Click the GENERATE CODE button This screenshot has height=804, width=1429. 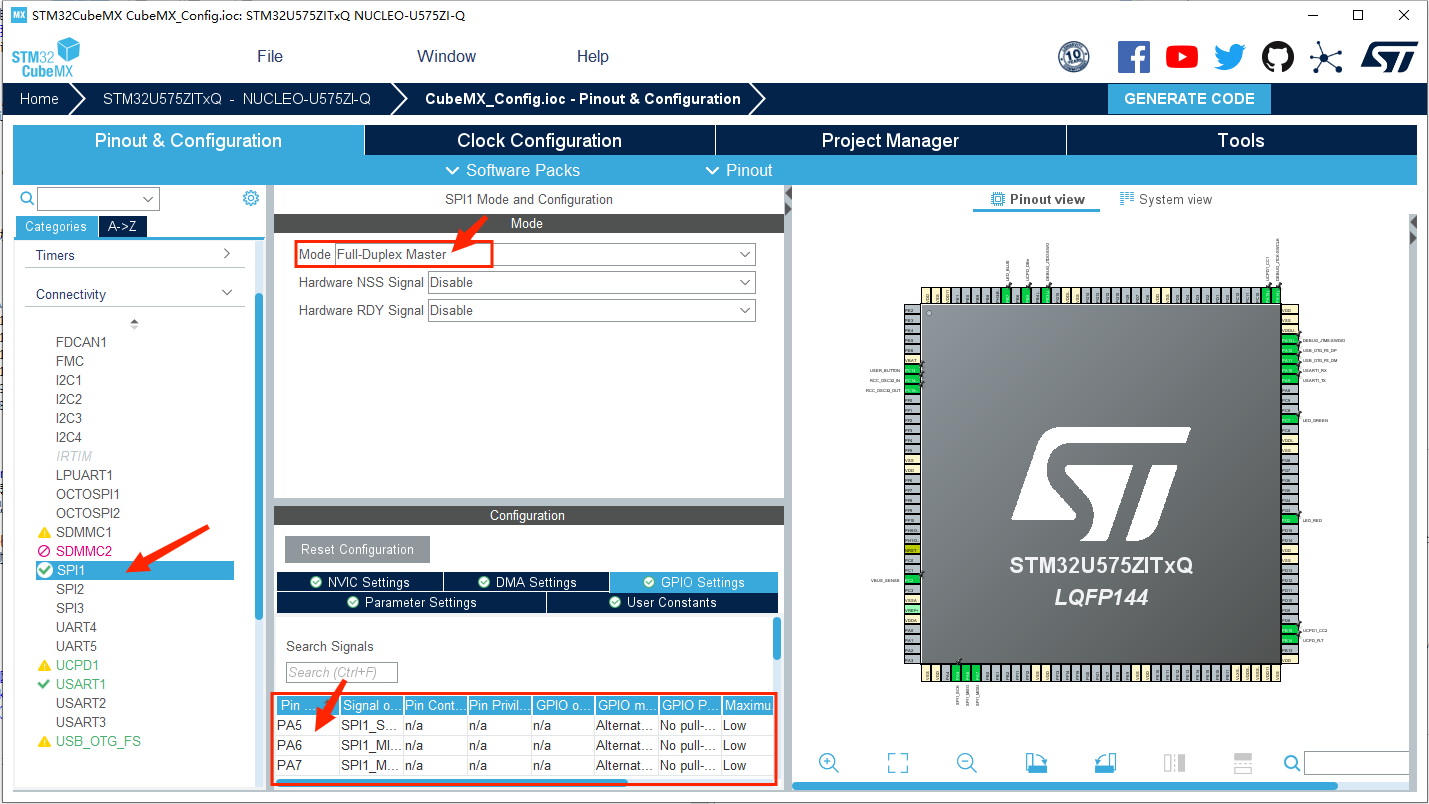click(x=1188, y=99)
